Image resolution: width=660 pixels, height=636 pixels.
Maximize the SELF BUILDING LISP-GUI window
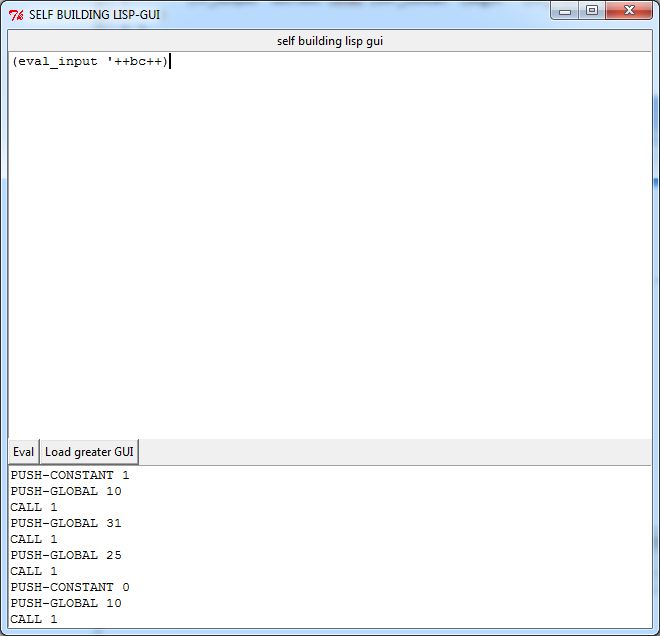click(592, 11)
